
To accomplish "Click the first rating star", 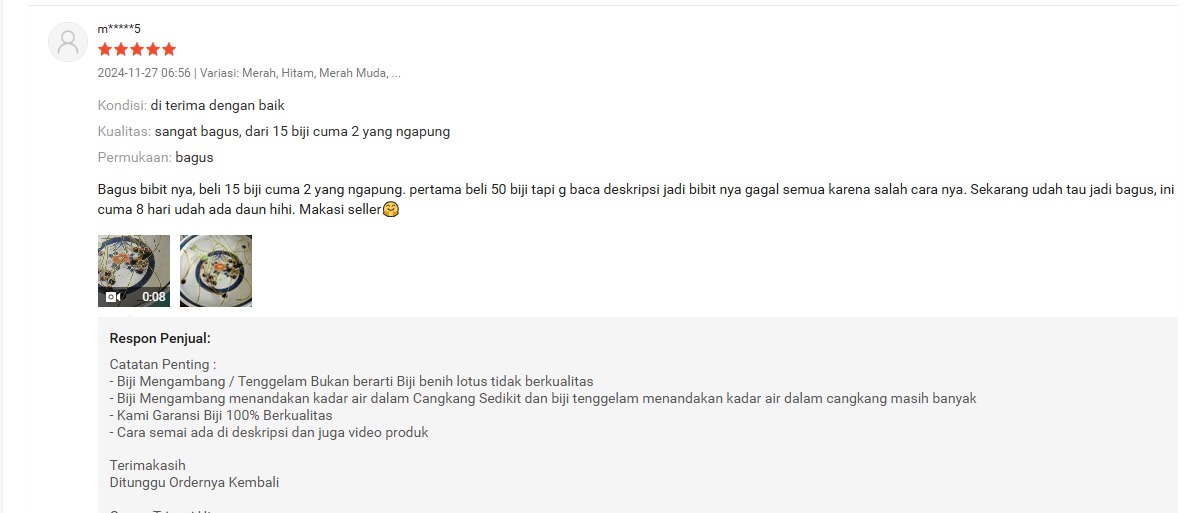I will point(104,49).
